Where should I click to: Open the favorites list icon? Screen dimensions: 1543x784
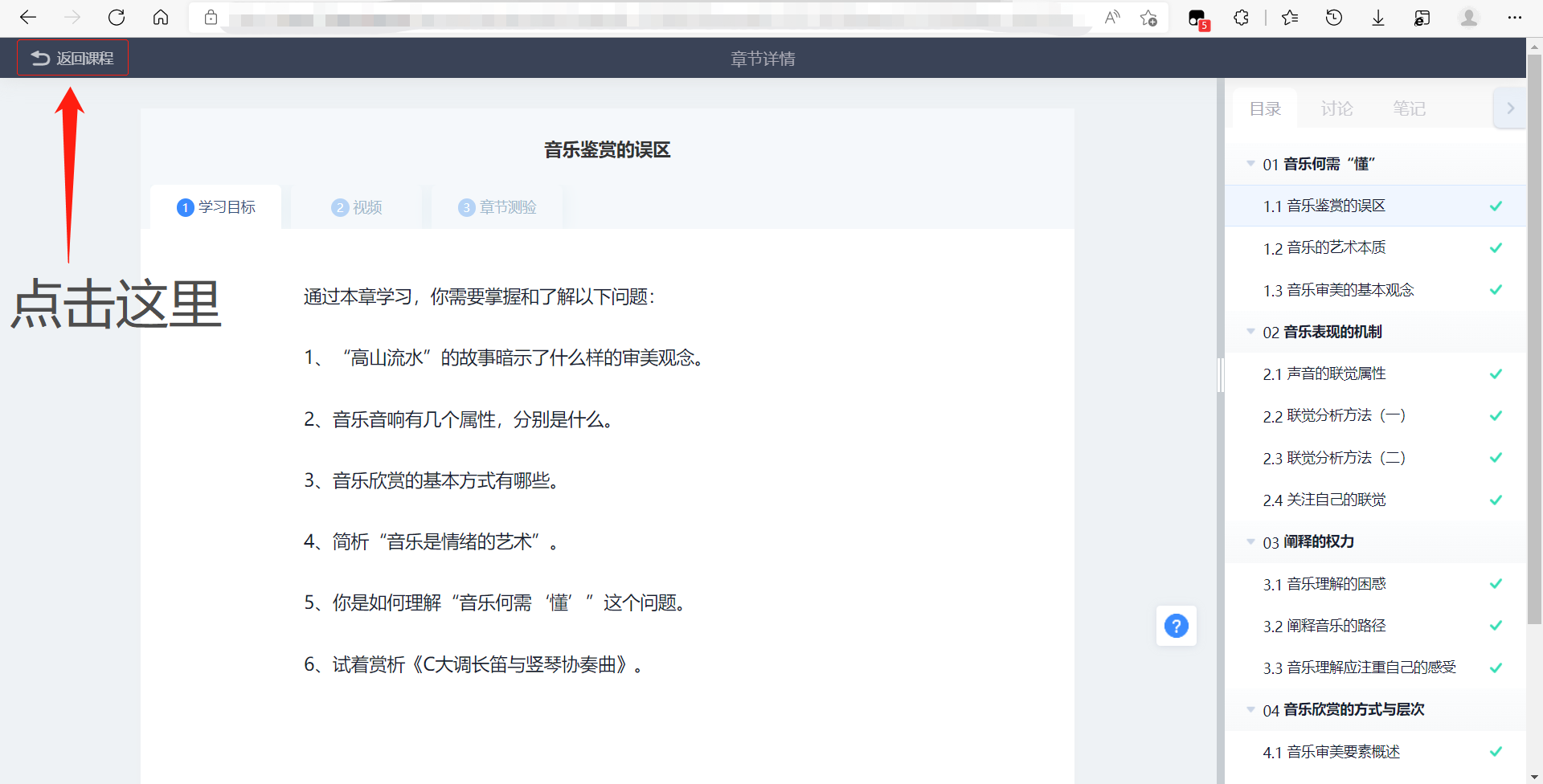pos(1290,17)
